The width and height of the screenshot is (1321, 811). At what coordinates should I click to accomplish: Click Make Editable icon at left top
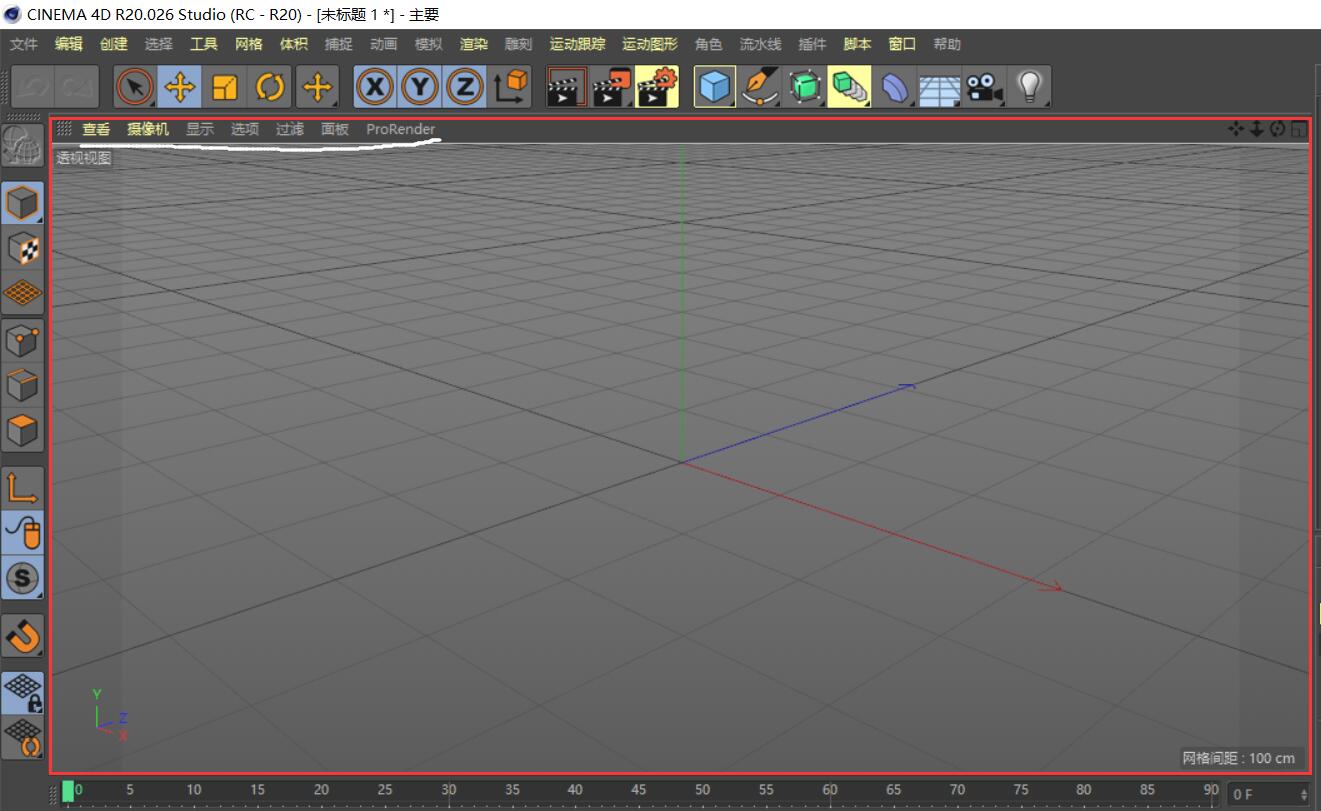[x=22, y=148]
